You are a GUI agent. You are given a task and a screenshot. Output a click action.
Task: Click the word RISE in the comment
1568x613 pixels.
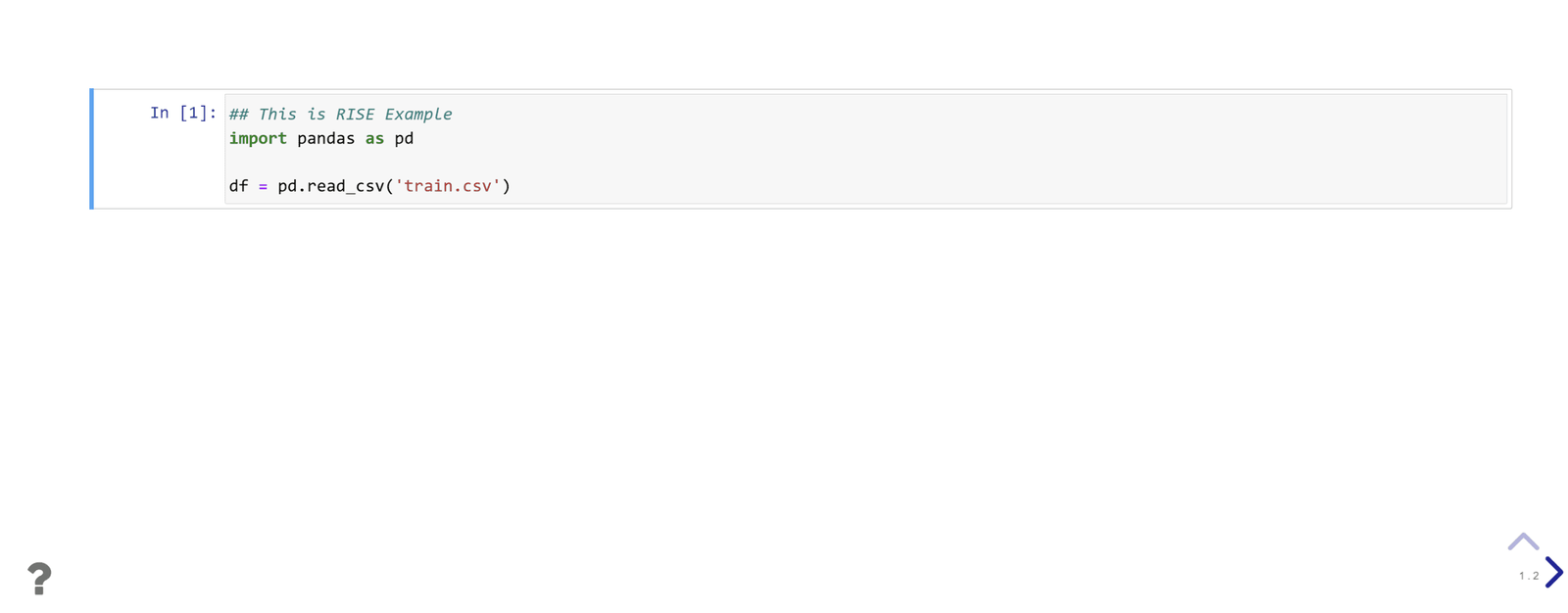click(355, 115)
